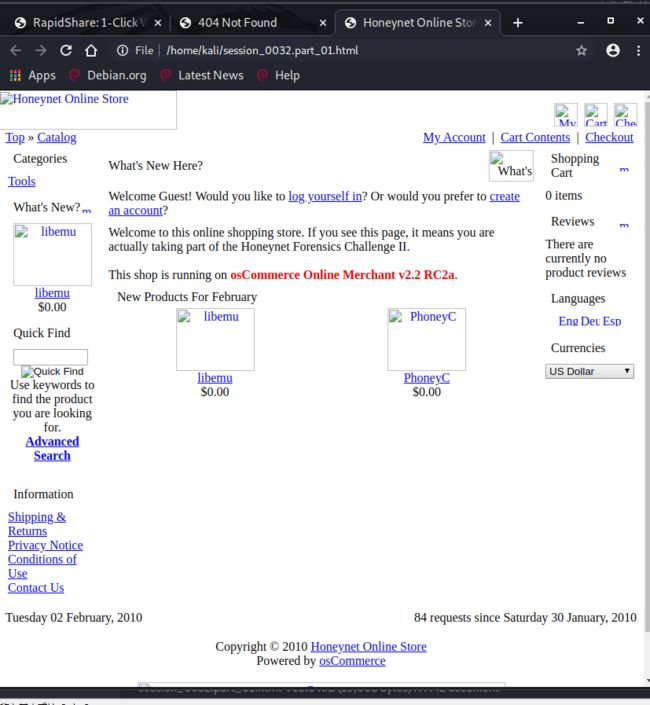Image resolution: width=650 pixels, height=705 pixels.
Task: Open Conditions of Use page
Action: (42, 566)
